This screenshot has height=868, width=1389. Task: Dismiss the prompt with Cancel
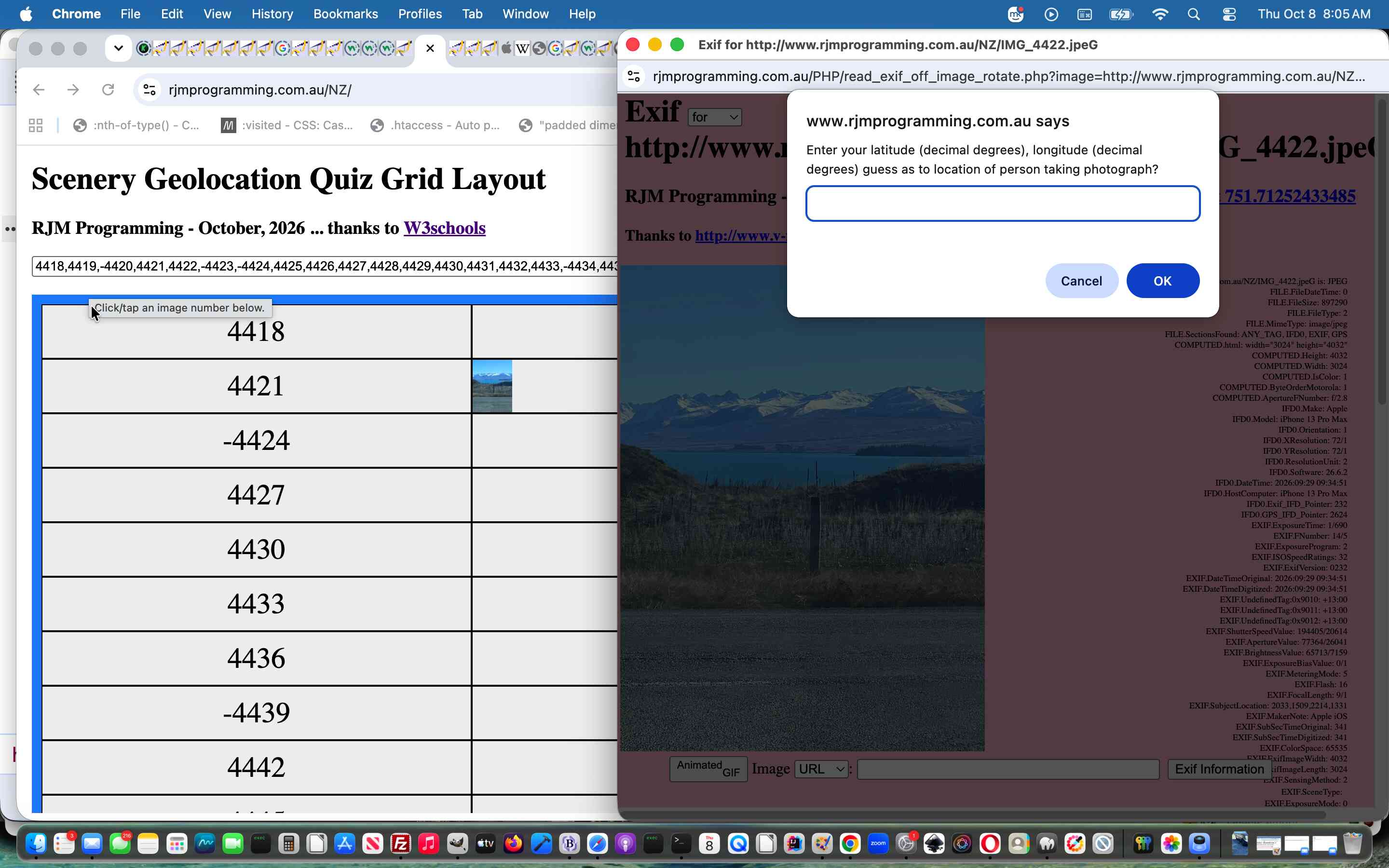pyautogui.click(x=1081, y=281)
